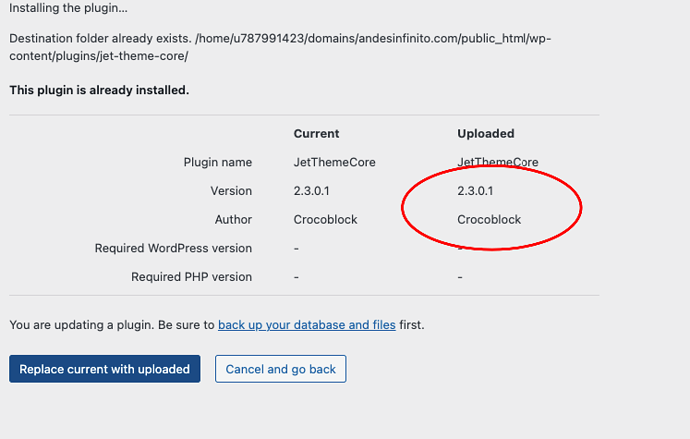This screenshot has width=690, height=439.
Task: Click the Required WordPress version label
Action: click(x=173, y=248)
